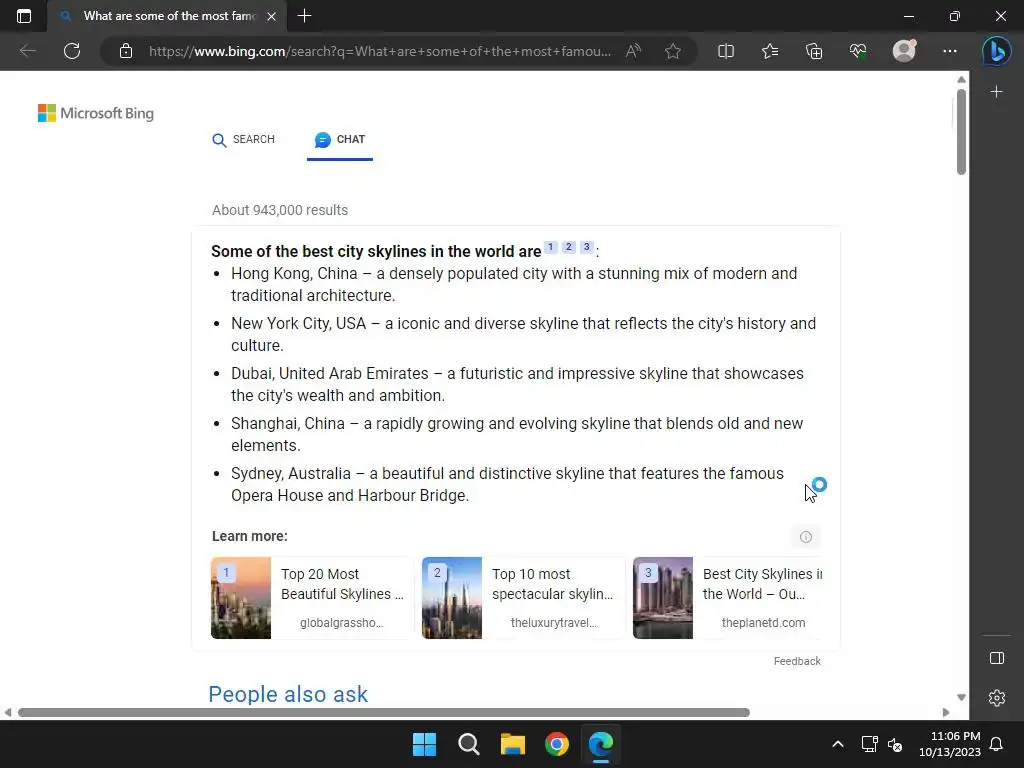This screenshot has height=768, width=1024.
Task: Click the Feedback link
Action: pyautogui.click(x=797, y=661)
